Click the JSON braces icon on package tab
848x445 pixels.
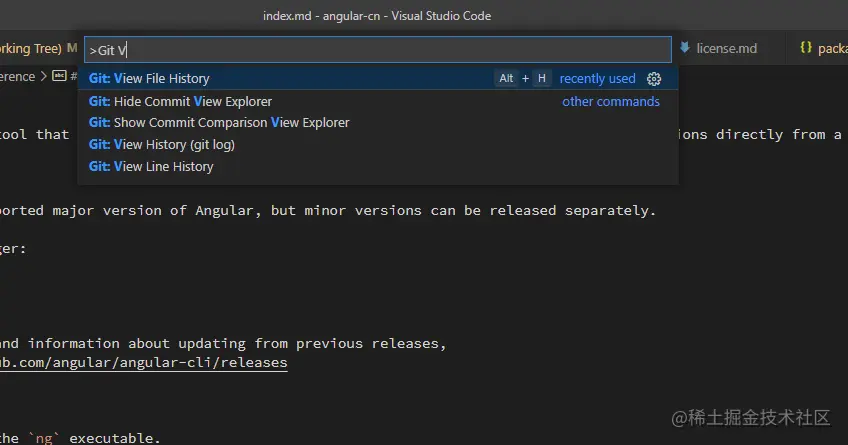pyautogui.click(x=806, y=48)
